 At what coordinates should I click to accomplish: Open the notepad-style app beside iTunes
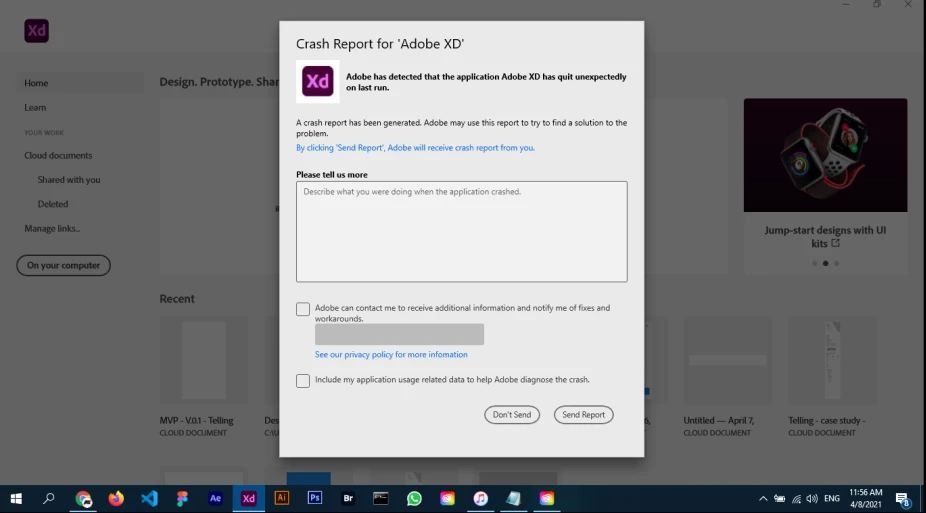point(513,499)
